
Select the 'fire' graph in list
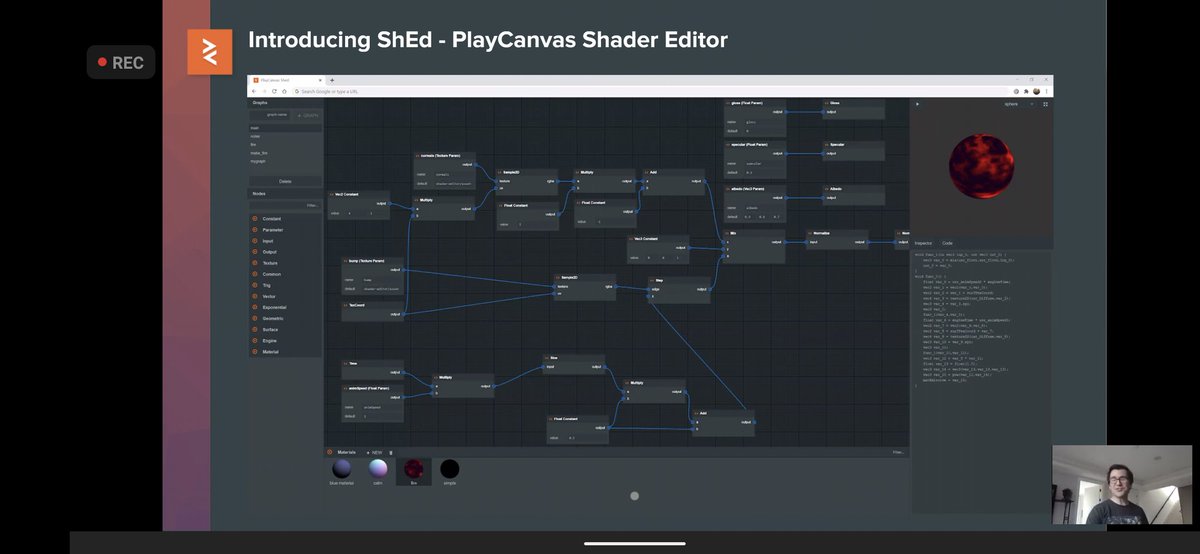point(285,144)
